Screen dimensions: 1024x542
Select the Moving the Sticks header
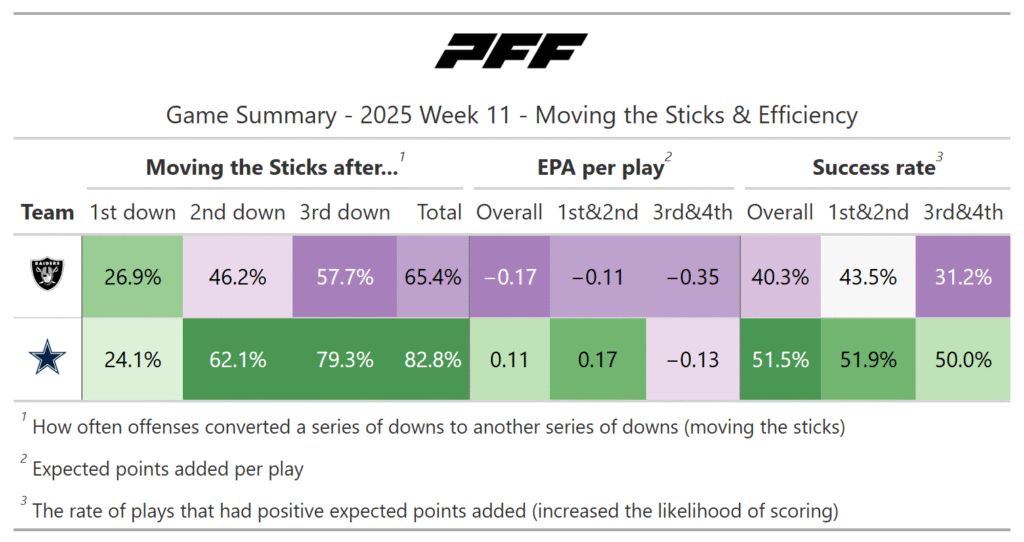[x=272, y=167]
